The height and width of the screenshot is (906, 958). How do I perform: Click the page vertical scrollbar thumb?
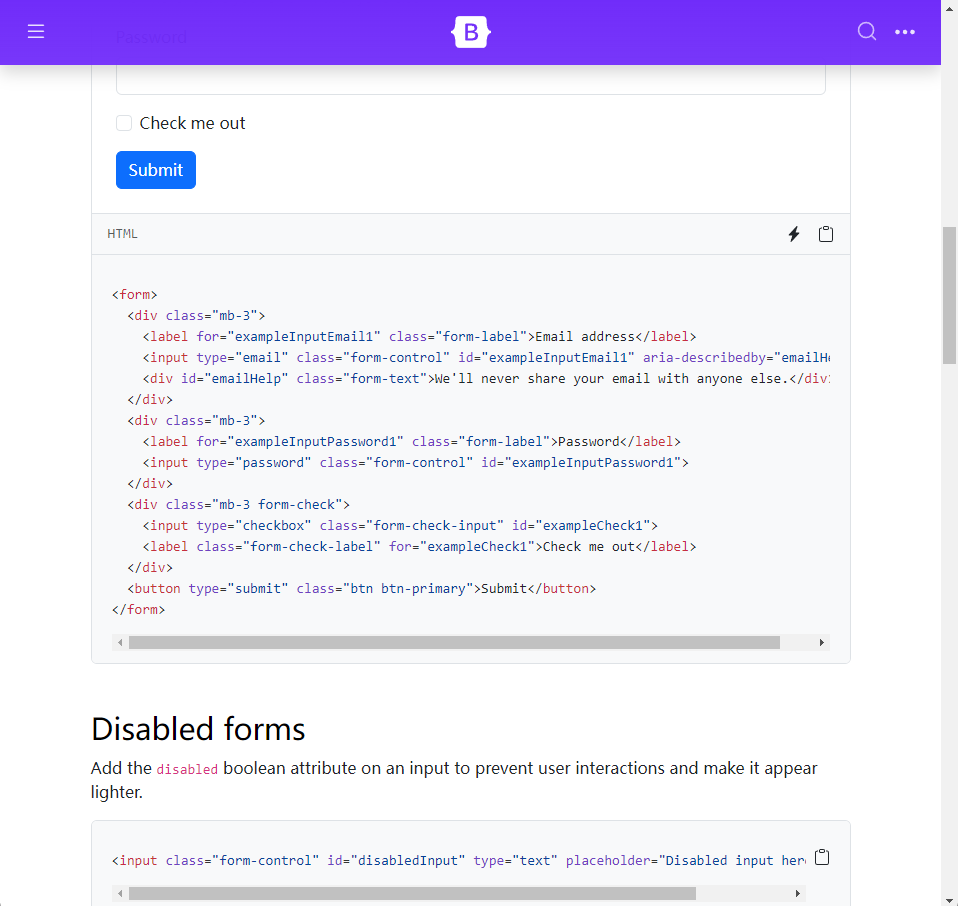949,296
